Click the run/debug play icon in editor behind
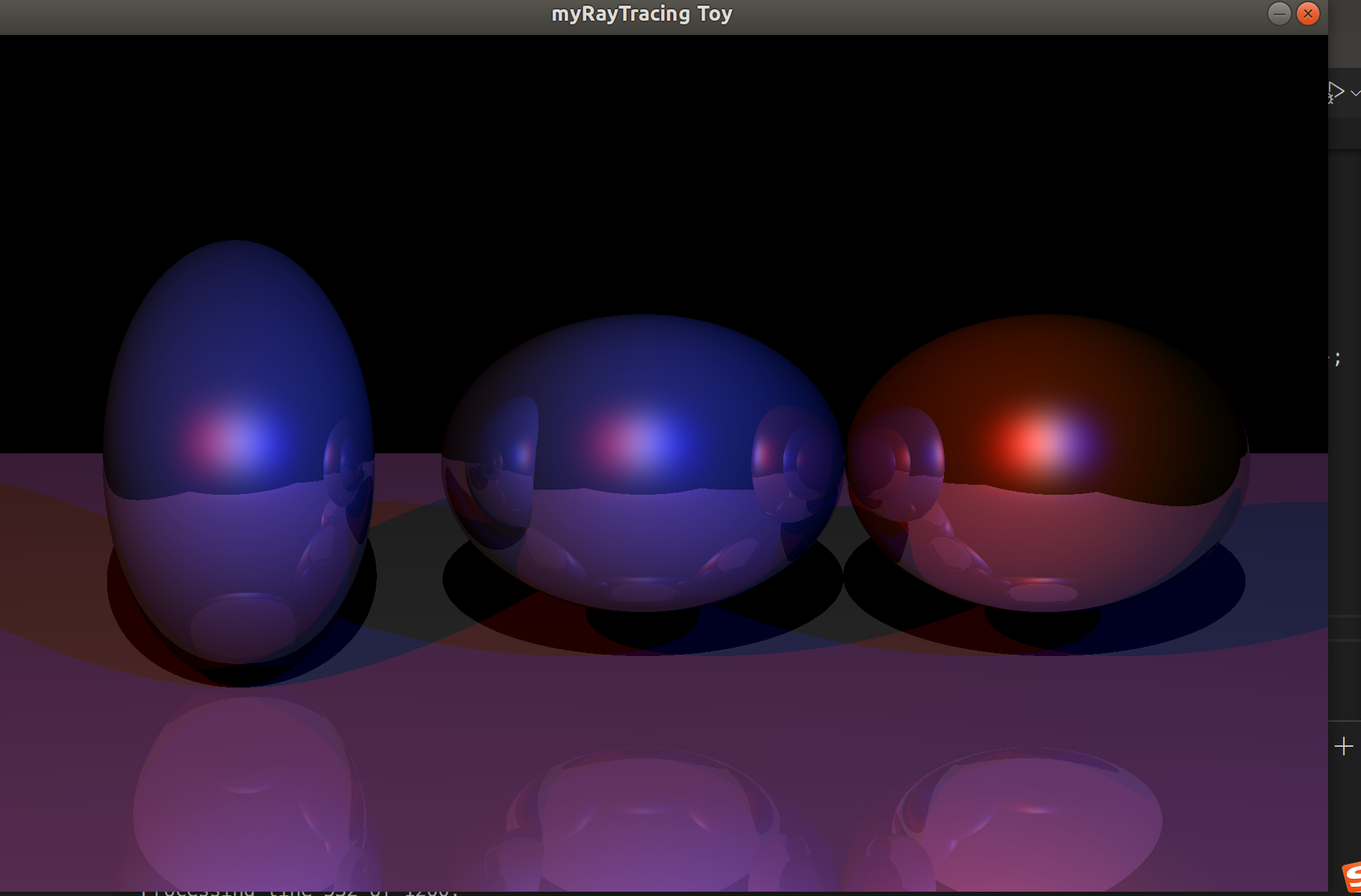1361x896 pixels. (x=1336, y=92)
